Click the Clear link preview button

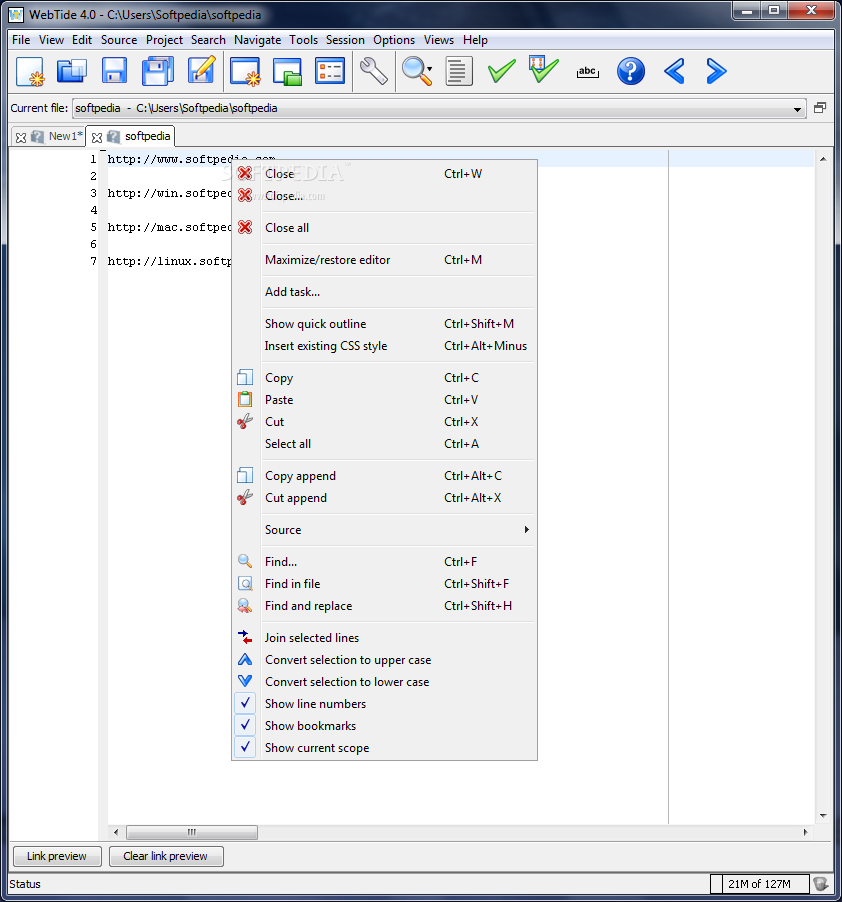click(x=166, y=856)
